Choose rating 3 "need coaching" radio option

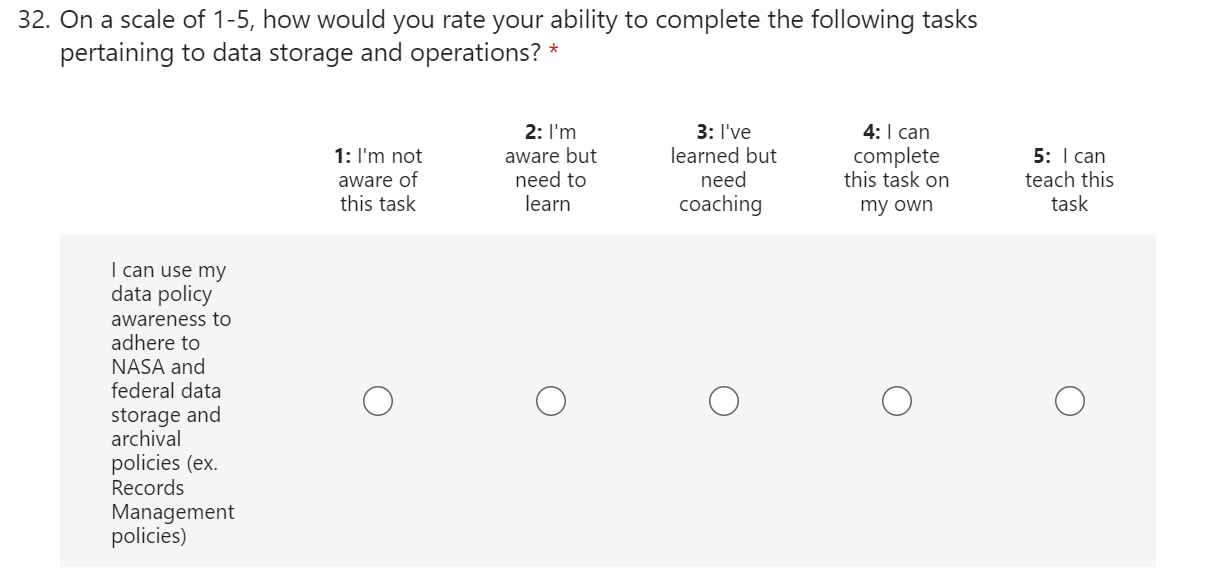(724, 401)
